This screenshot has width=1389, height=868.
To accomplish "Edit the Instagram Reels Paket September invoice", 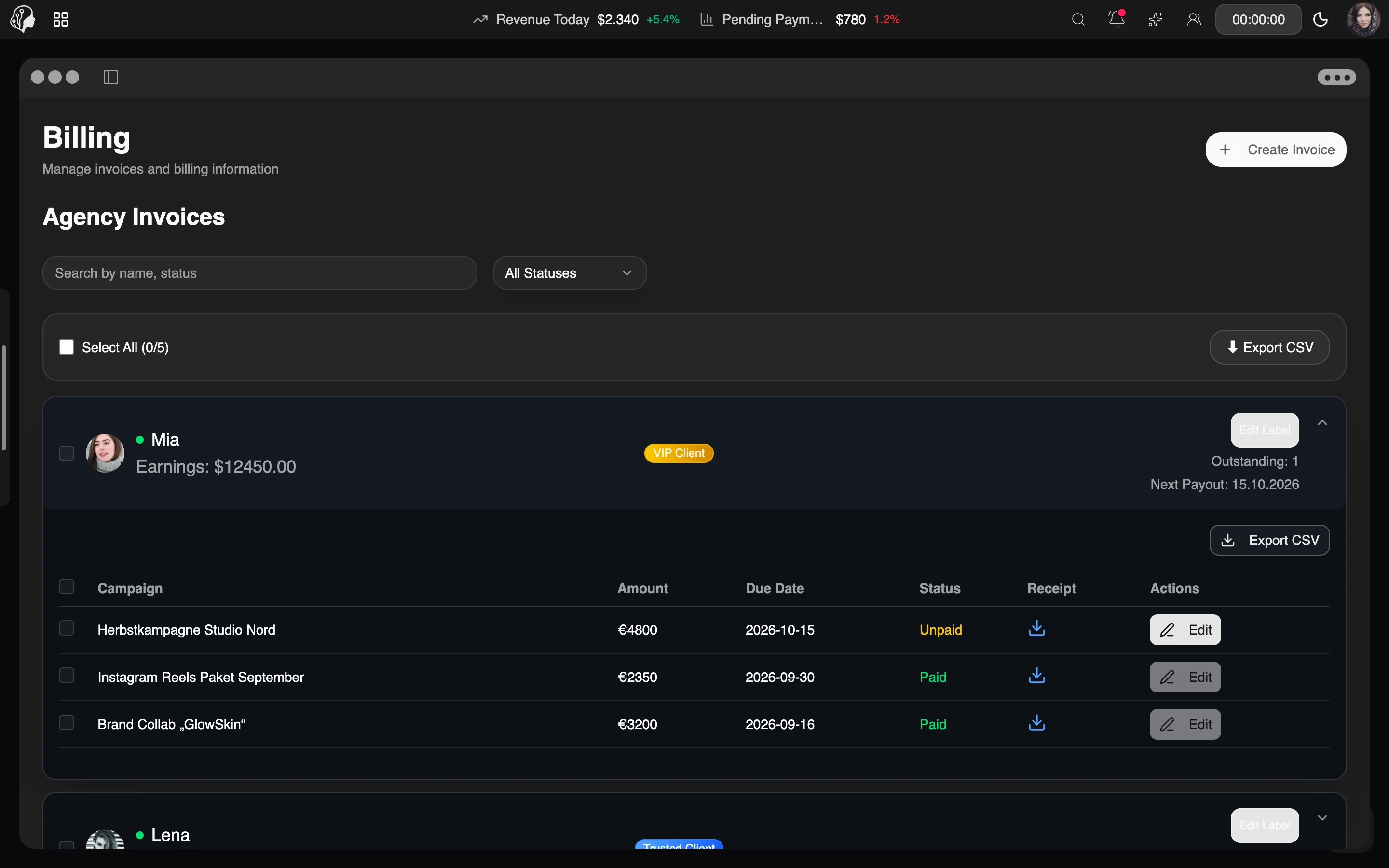I will coord(1185,677).
